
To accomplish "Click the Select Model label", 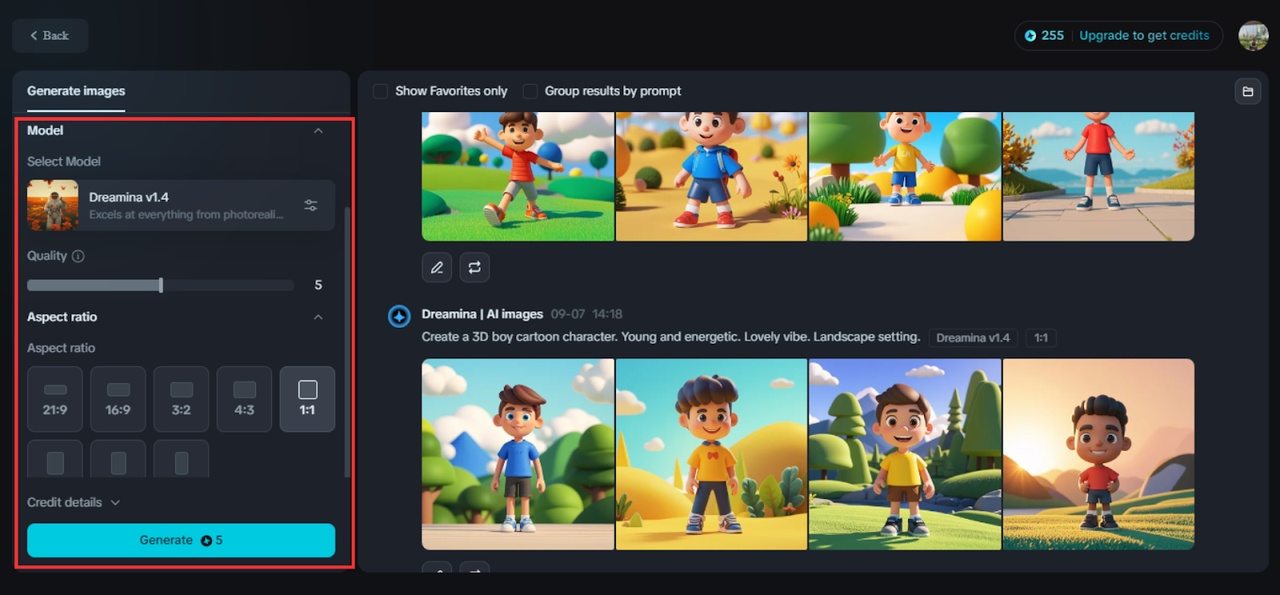I will [x=64, y=161].
